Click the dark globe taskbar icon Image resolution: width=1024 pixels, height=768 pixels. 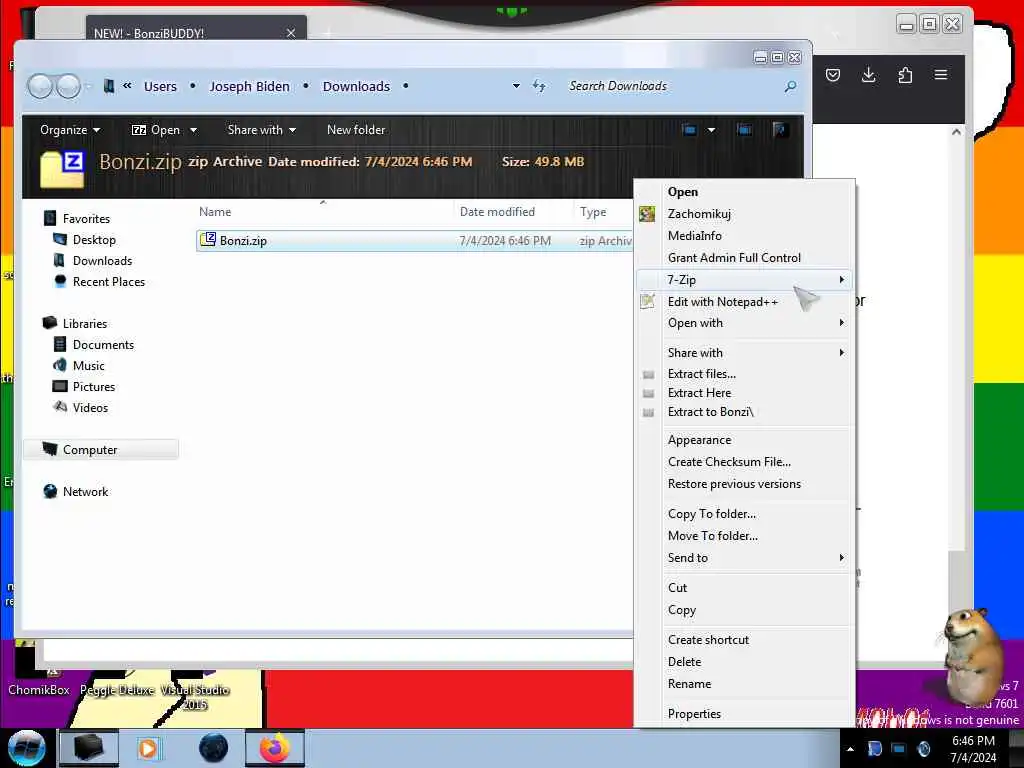pos(213,748)
